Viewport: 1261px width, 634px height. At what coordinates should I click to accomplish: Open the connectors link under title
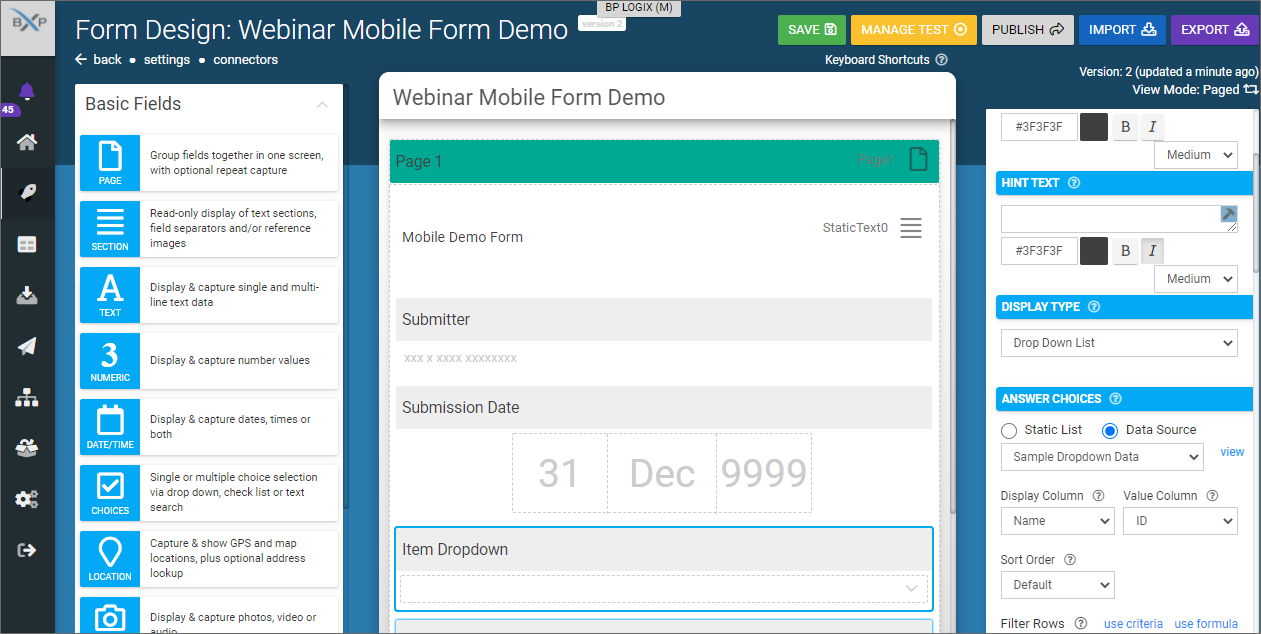point(245,60)
